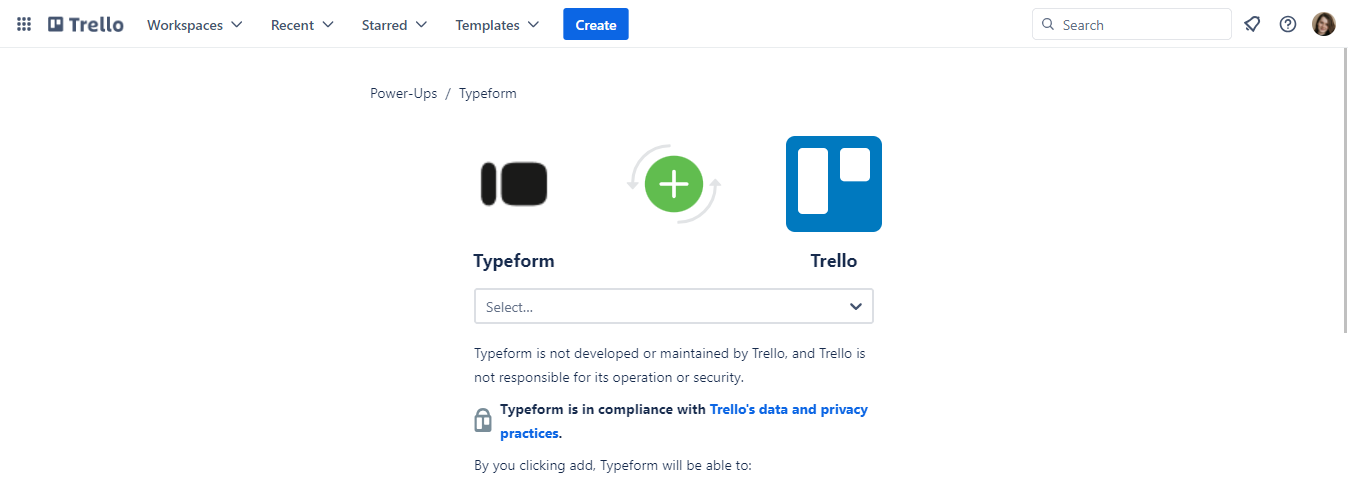Open the Starred dropdown
This screenshot has width=1348, height=500.
(x=394, y=25)
